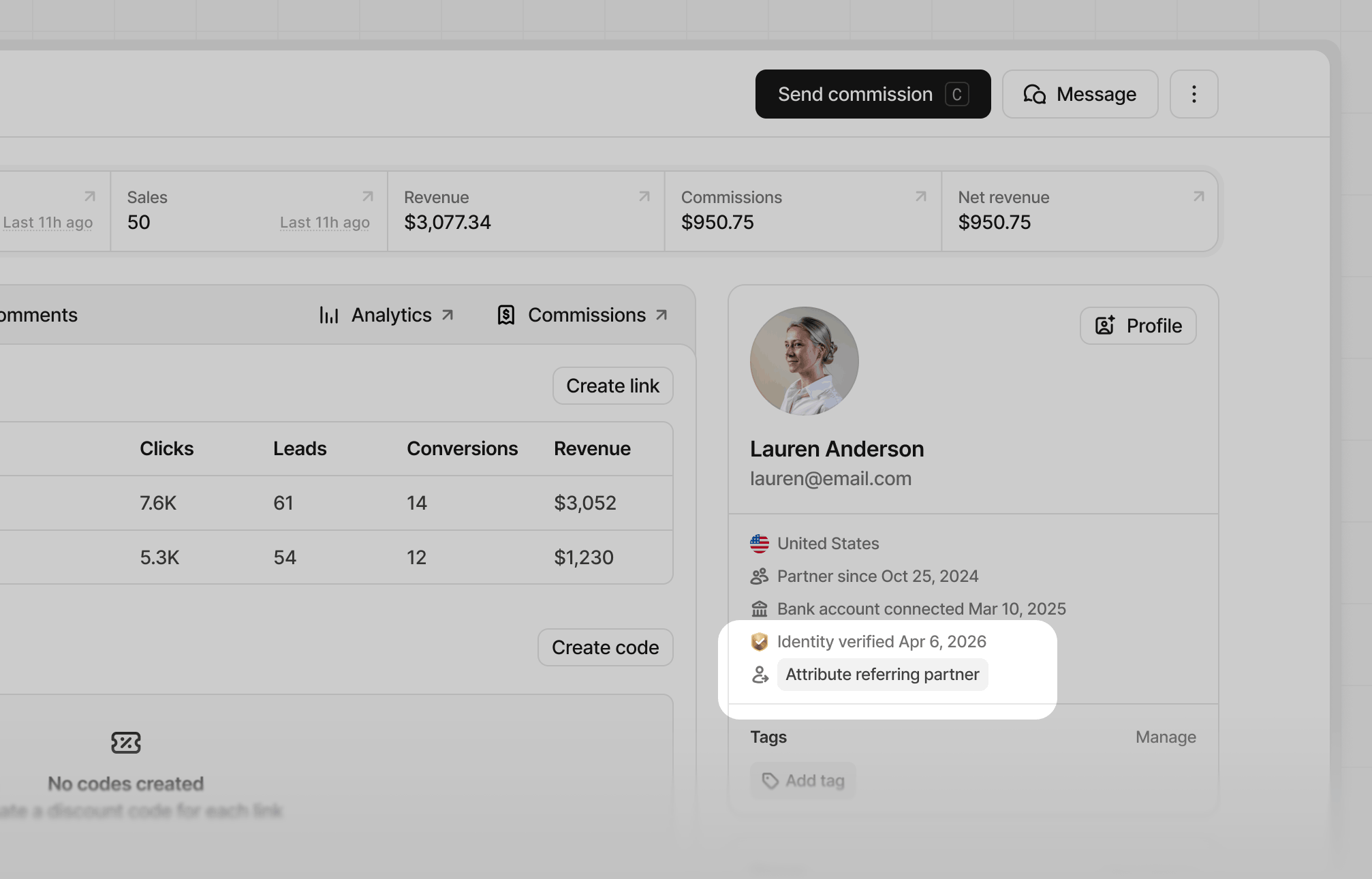Open the Analytics link
The width and height of the screenshot is (1372, 879).
pos(386,315)
